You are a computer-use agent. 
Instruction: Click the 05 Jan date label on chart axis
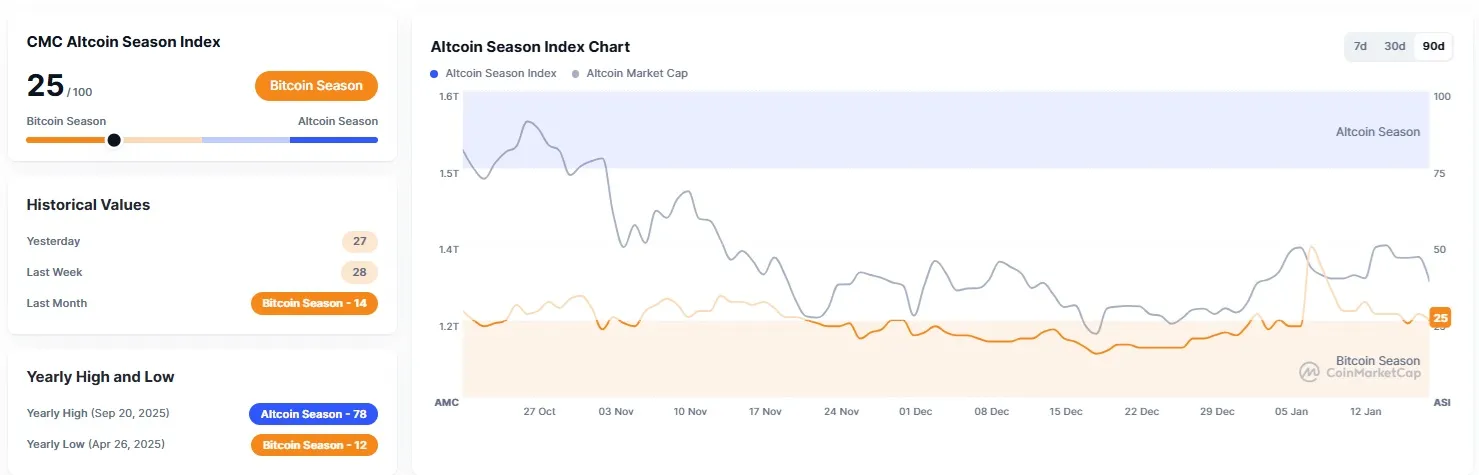[x=1291, y=411]
